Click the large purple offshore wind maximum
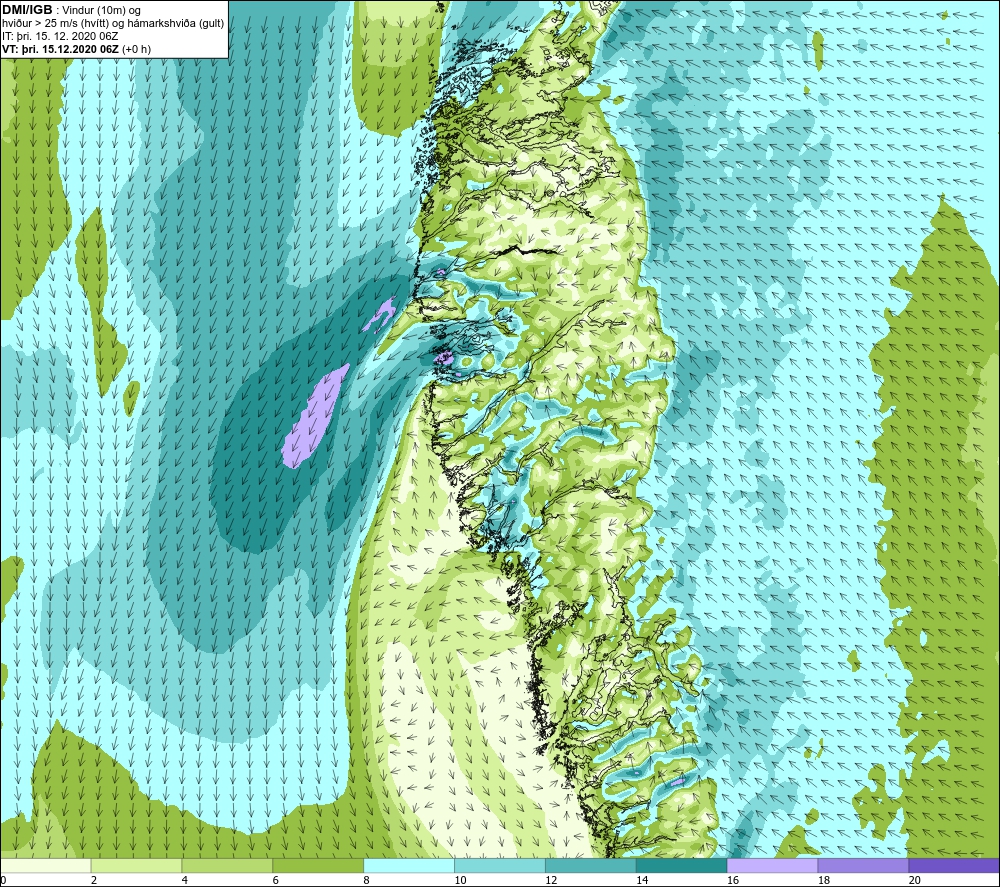This screenshot has width=1000, height=887. [x=316, y=416]
